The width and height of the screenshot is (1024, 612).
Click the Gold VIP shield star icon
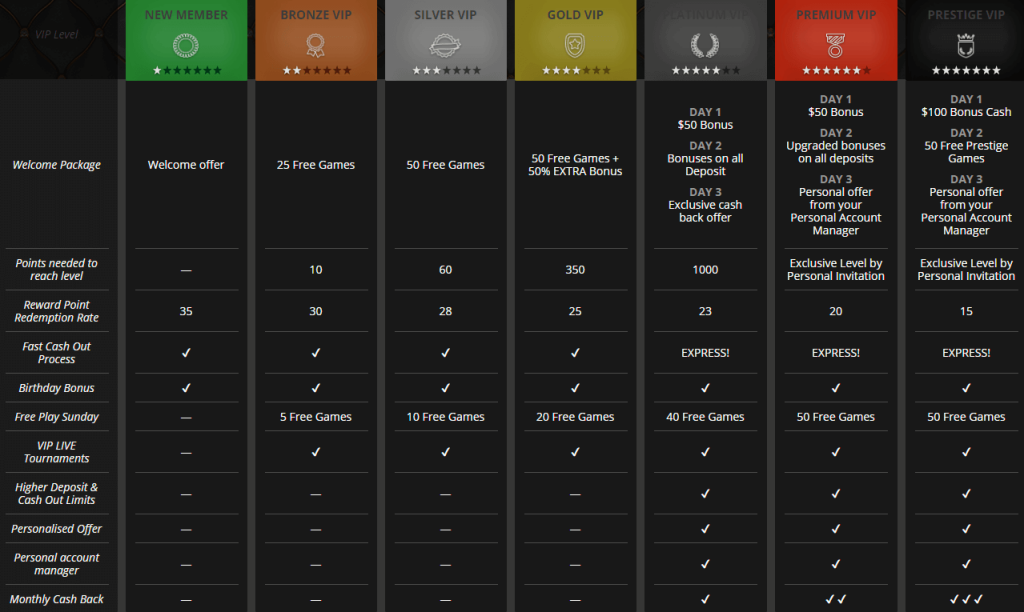click(x=575, y=46)
